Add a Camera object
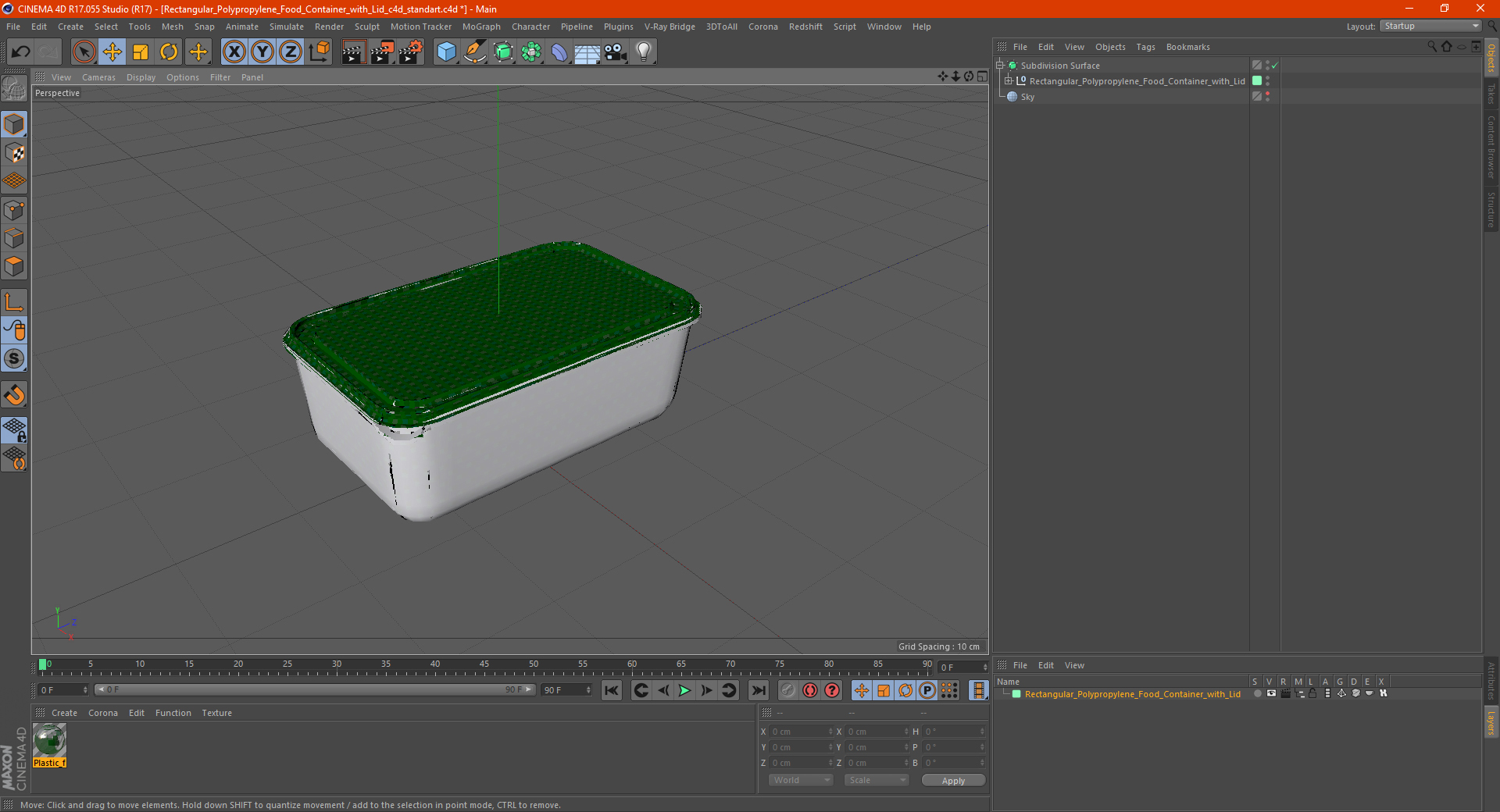Image resolution: width=1500 pixels, height=812 pixels. tap(616, 52)
